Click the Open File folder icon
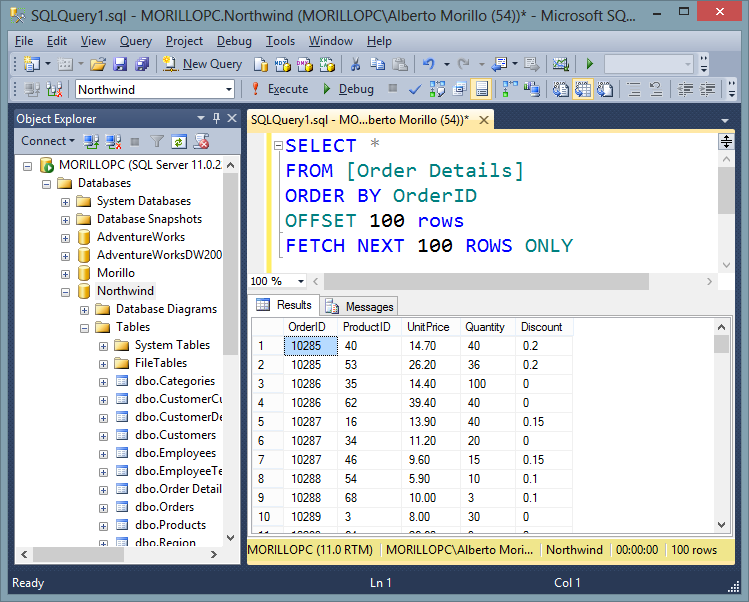 (98, 64)
